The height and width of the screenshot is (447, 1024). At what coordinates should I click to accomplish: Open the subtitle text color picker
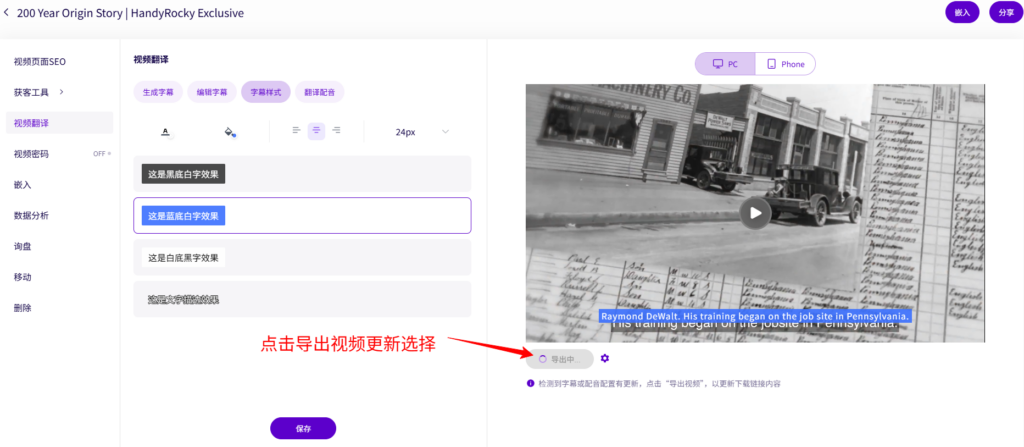(x=166, y=131)
